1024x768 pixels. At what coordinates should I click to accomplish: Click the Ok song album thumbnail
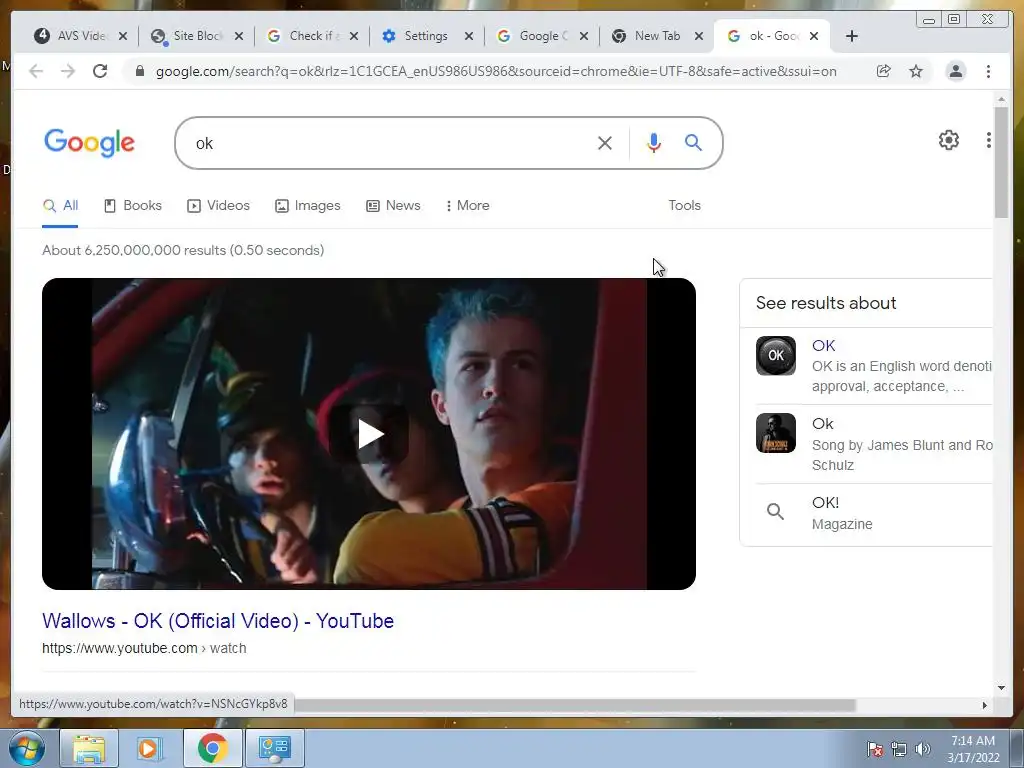coord(776,433)
